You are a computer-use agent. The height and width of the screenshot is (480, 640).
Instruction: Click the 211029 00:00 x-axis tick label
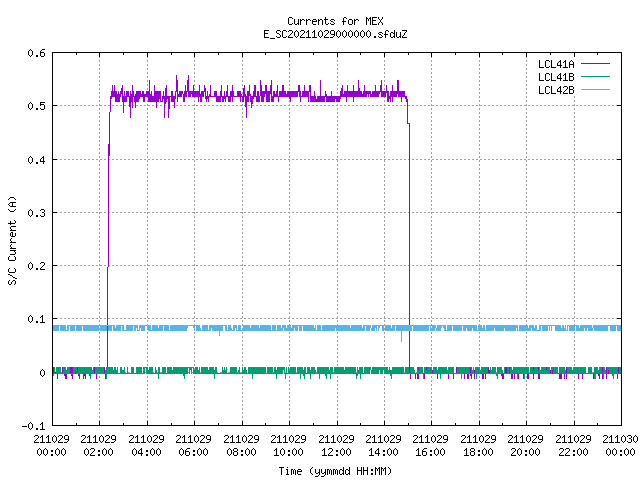coord(51,446)
